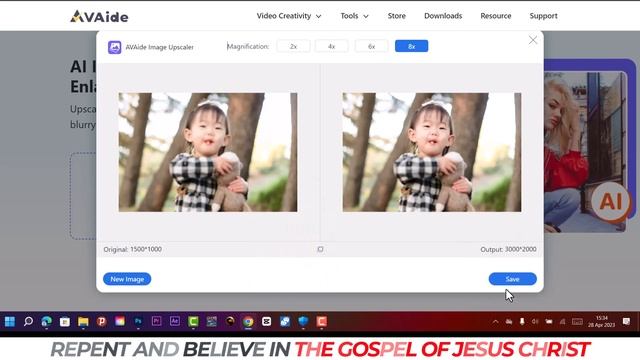Open the round red P app in taskbar

102,322
